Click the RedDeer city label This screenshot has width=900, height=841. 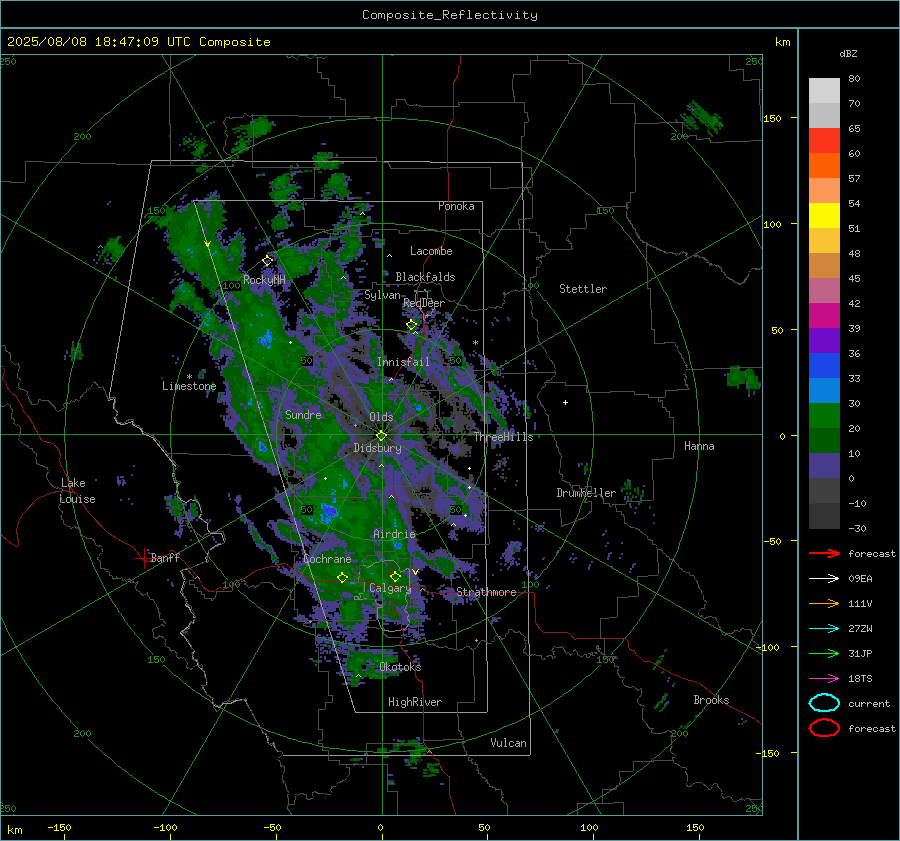[x=424, y=303]
